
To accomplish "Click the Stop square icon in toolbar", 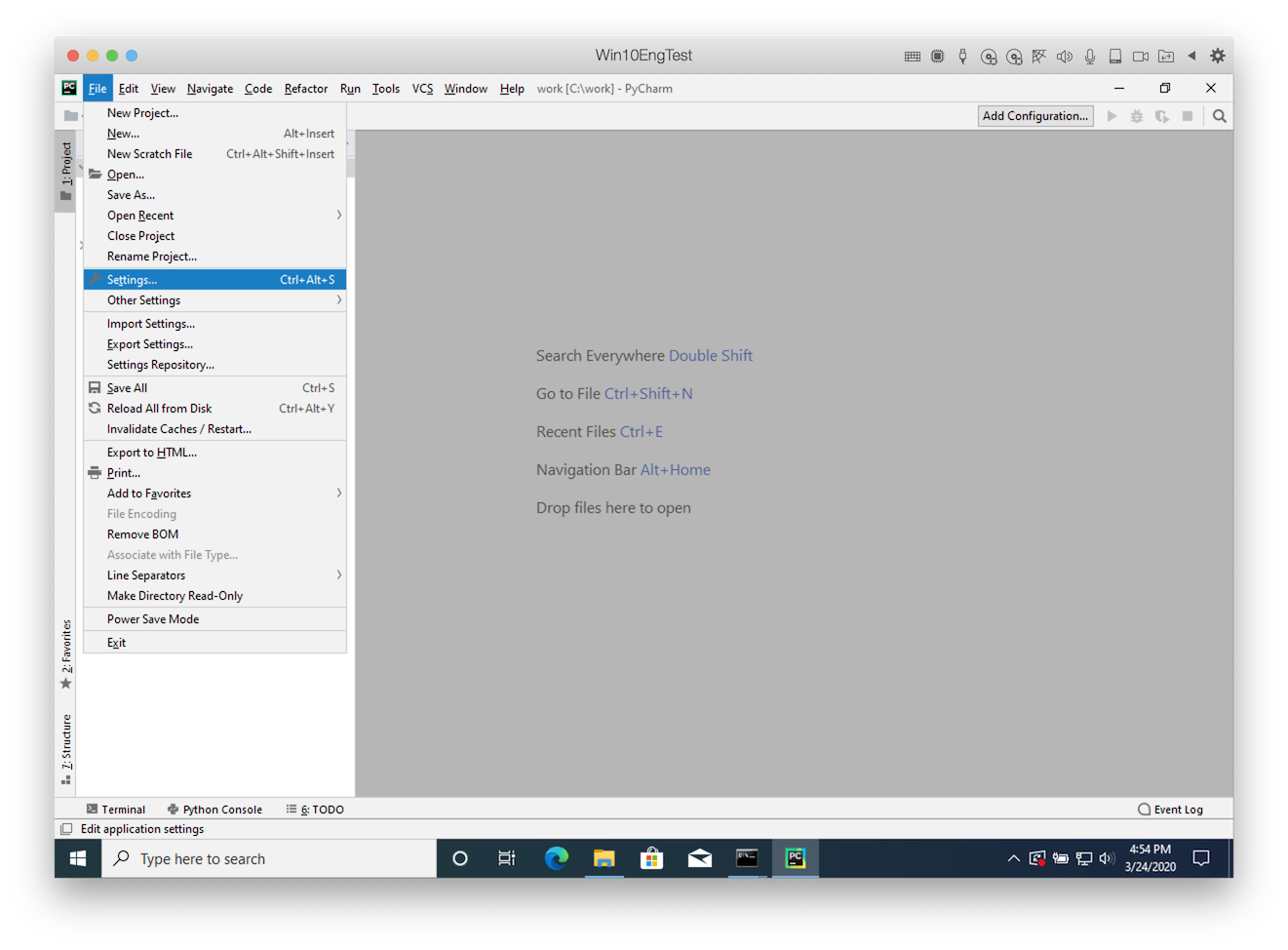I will click(x=1188, y=116).
